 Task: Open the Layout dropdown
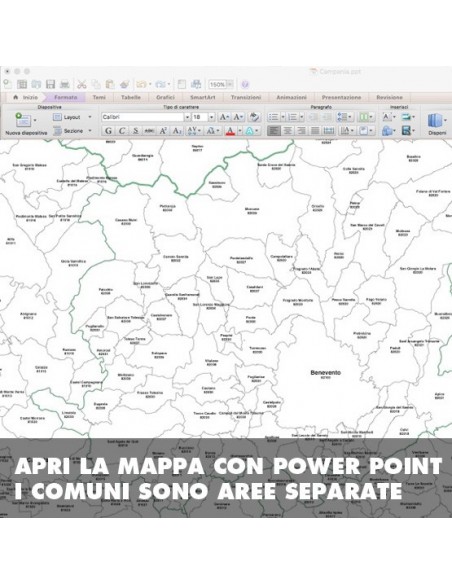[90, 117]
